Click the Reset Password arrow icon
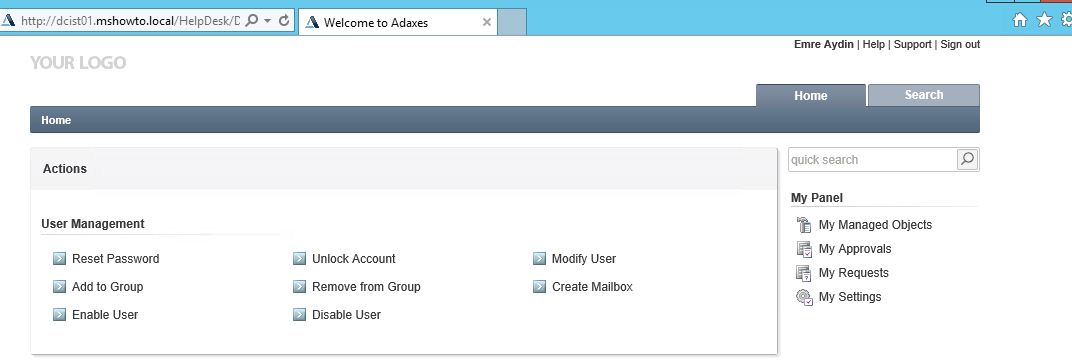The image size is (1072, 364). coord(59,259)
